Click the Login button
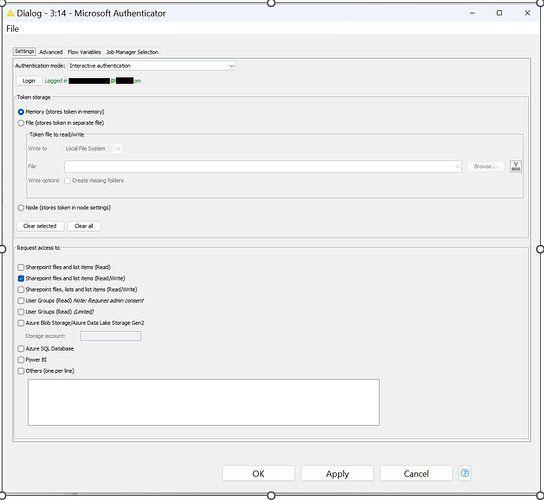Viewport: 544px width, 500px height. tap(29, 81)
